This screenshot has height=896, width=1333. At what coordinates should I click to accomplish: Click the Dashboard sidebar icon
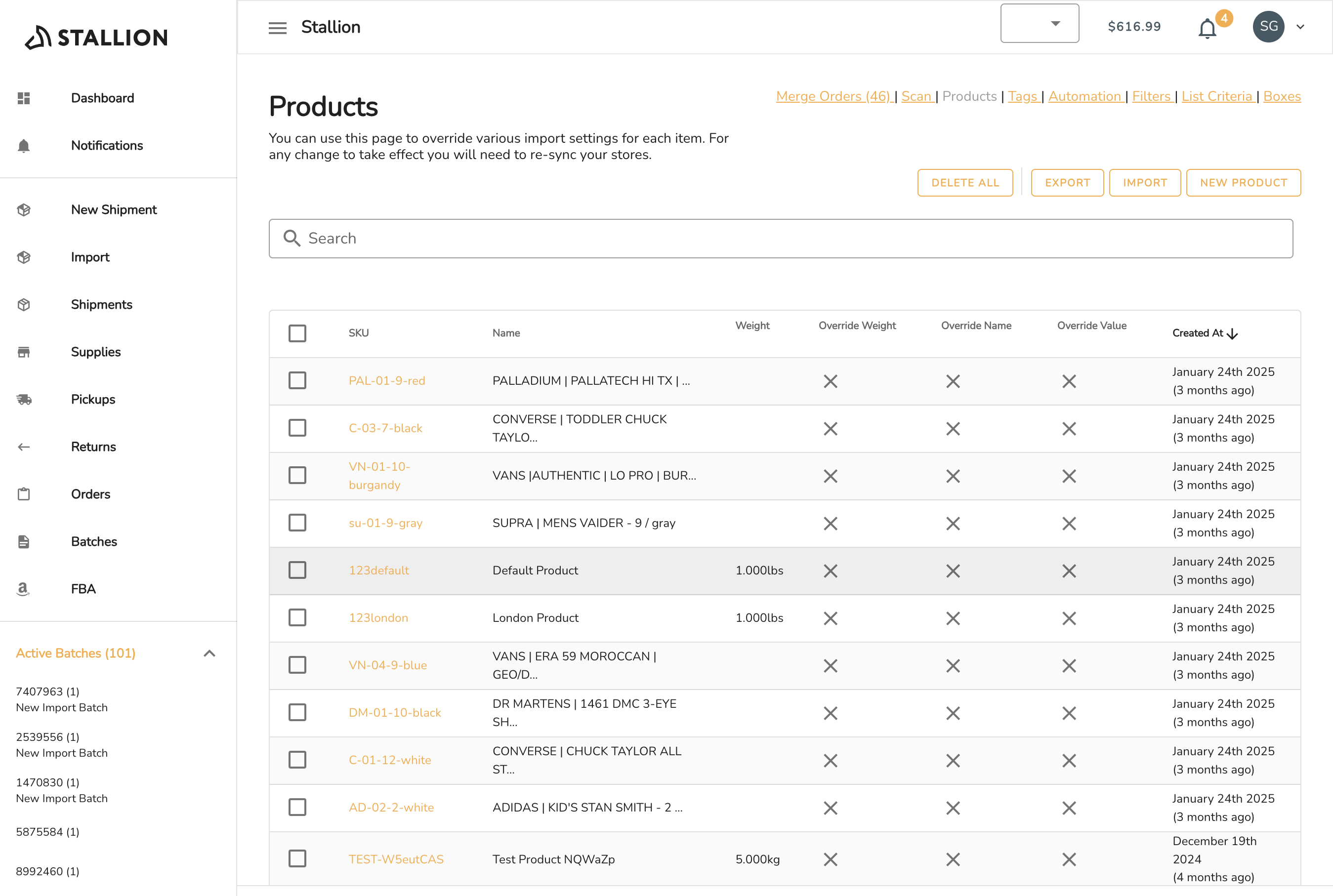point(23,98)
